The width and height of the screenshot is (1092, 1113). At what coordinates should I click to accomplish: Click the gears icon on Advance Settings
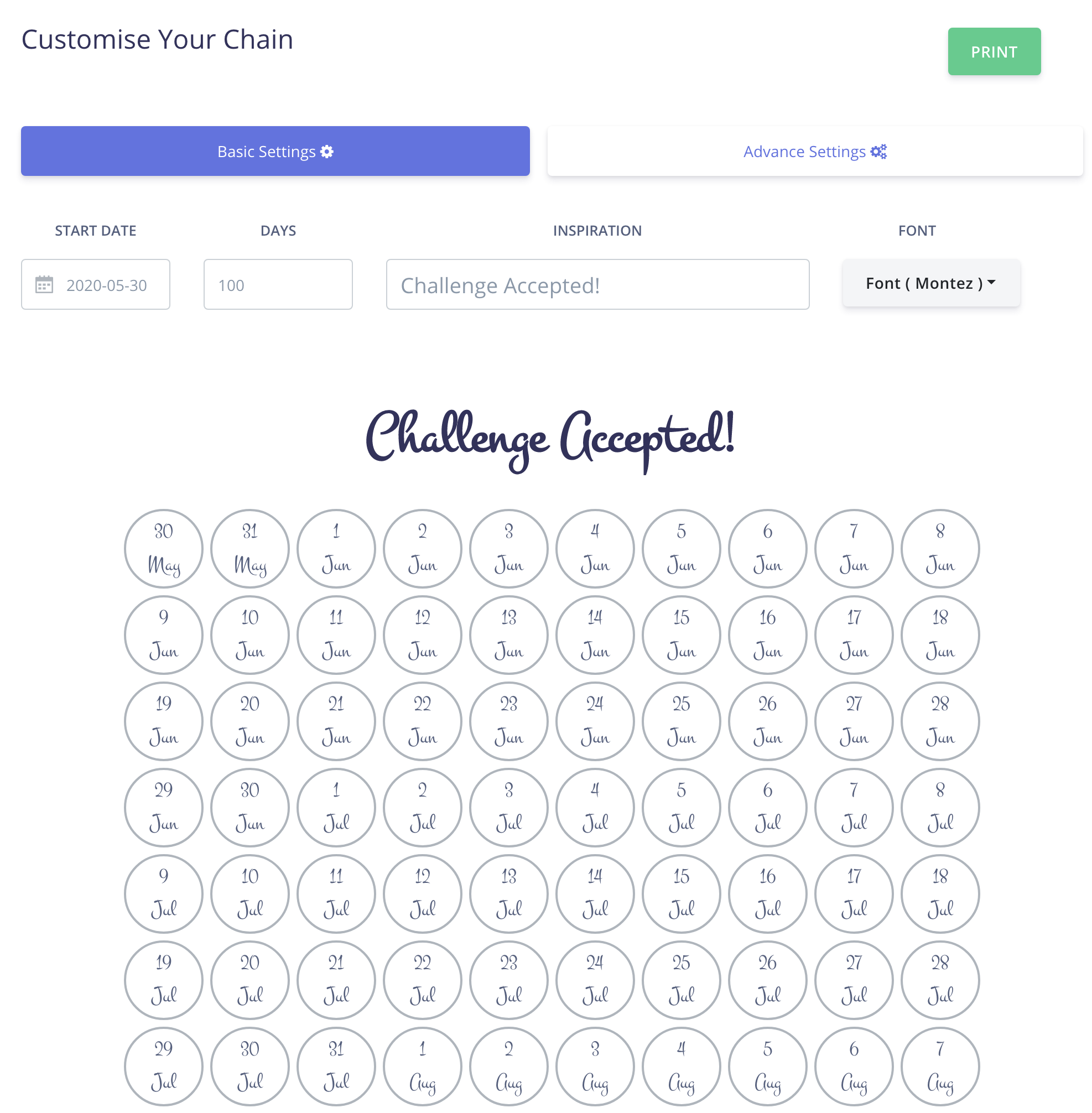pyautogui.click(x=878, y=152)
